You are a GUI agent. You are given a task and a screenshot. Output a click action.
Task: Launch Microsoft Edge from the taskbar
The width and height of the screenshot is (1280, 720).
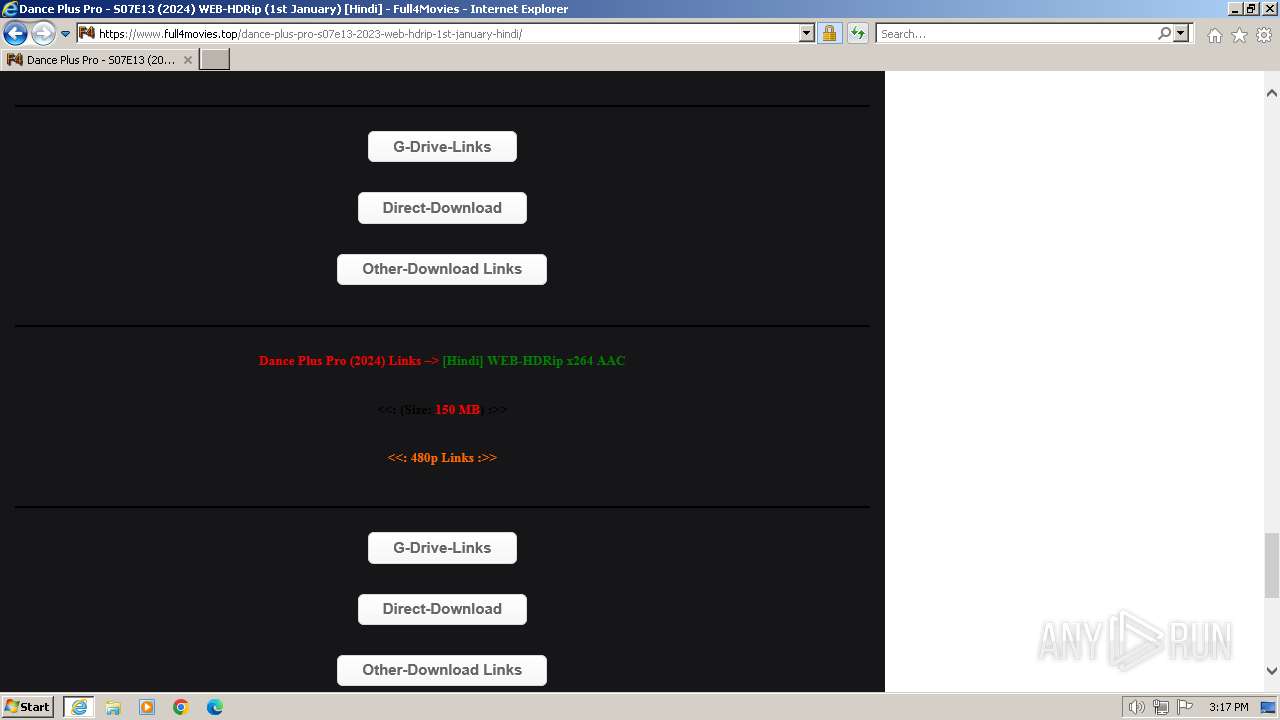coord(215,707)
